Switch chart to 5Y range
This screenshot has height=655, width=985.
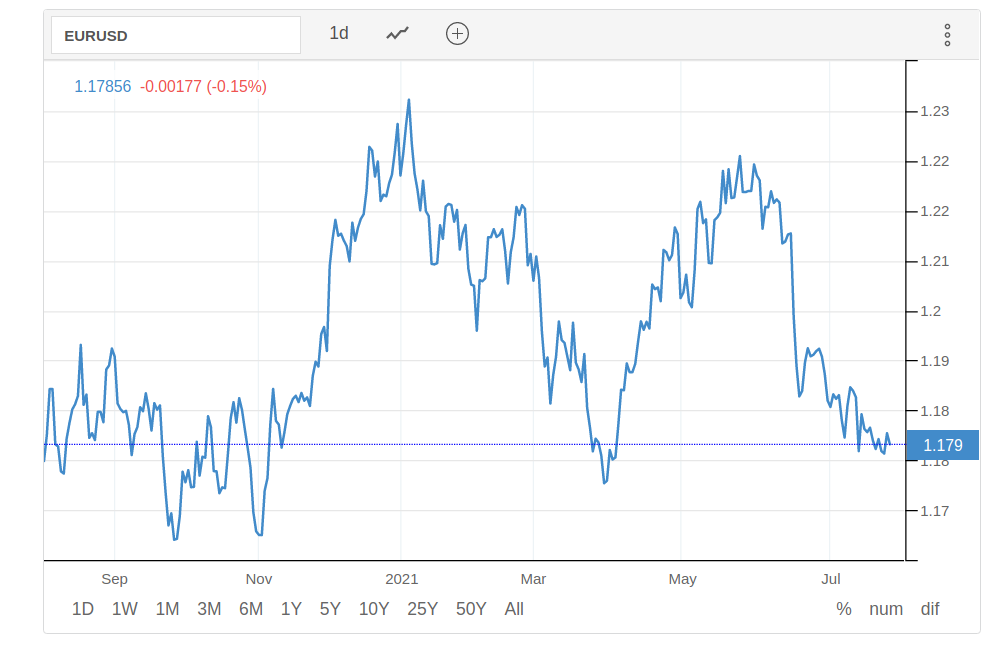pos(330,609)
